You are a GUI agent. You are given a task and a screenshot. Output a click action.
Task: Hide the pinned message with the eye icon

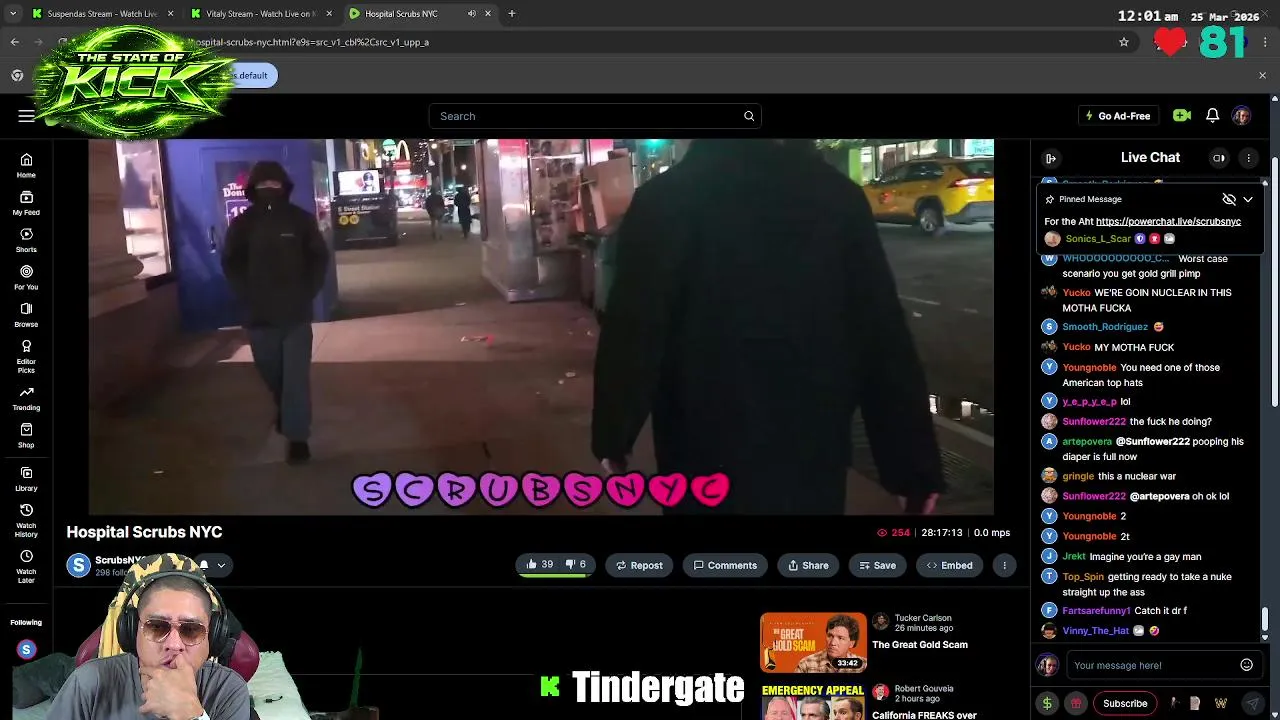click(1229, 199)
